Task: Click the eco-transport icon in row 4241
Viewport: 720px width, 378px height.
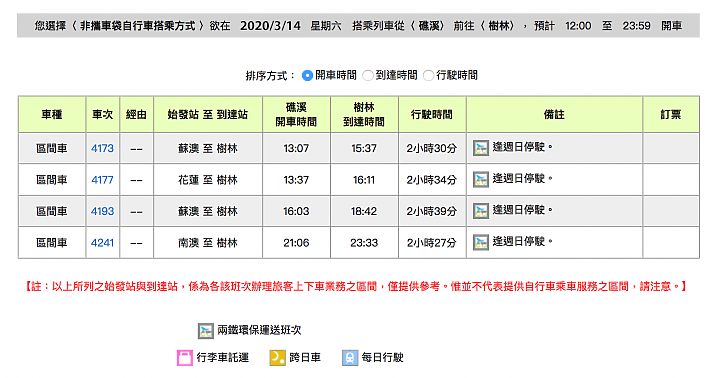Action: 481,242
